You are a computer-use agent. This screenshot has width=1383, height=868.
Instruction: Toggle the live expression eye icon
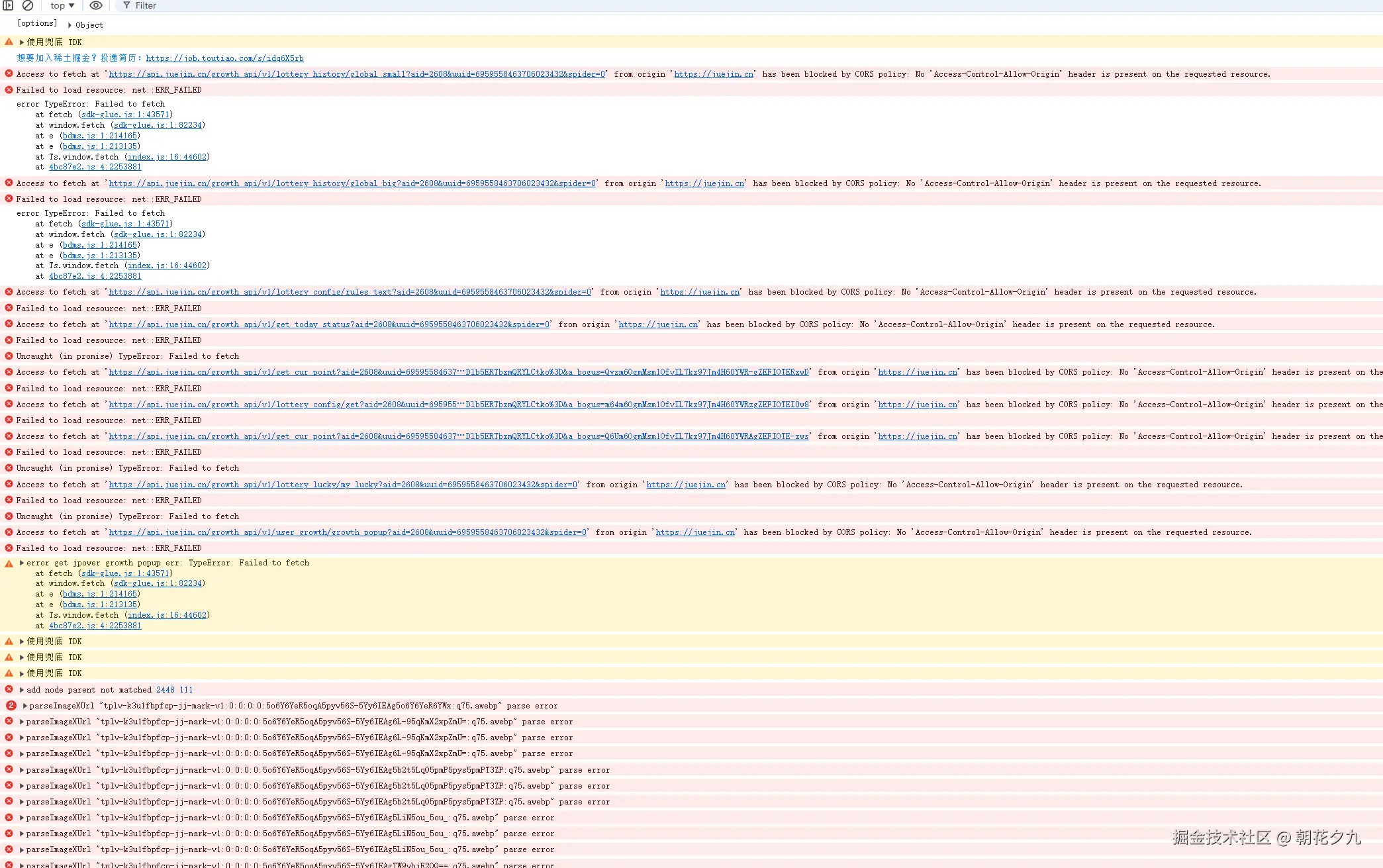96,5
